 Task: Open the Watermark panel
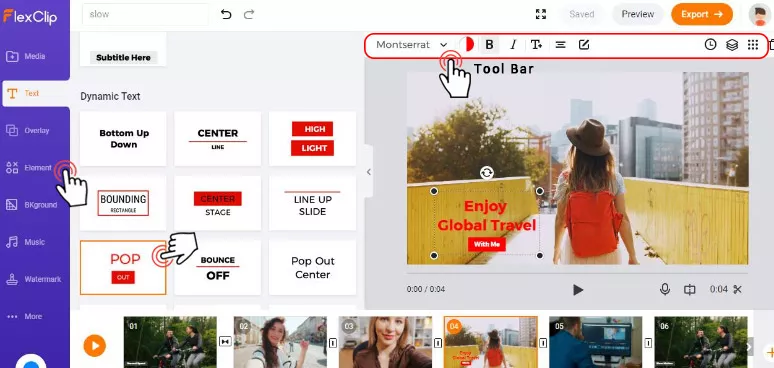coord(33,279)
